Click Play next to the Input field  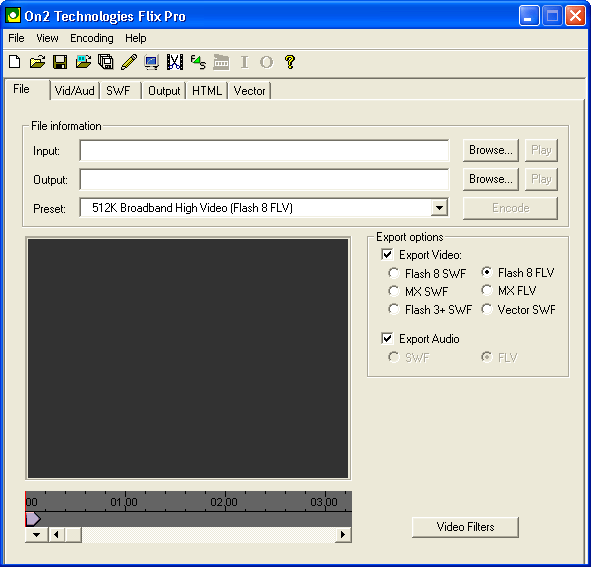click(x=541, y=150)
